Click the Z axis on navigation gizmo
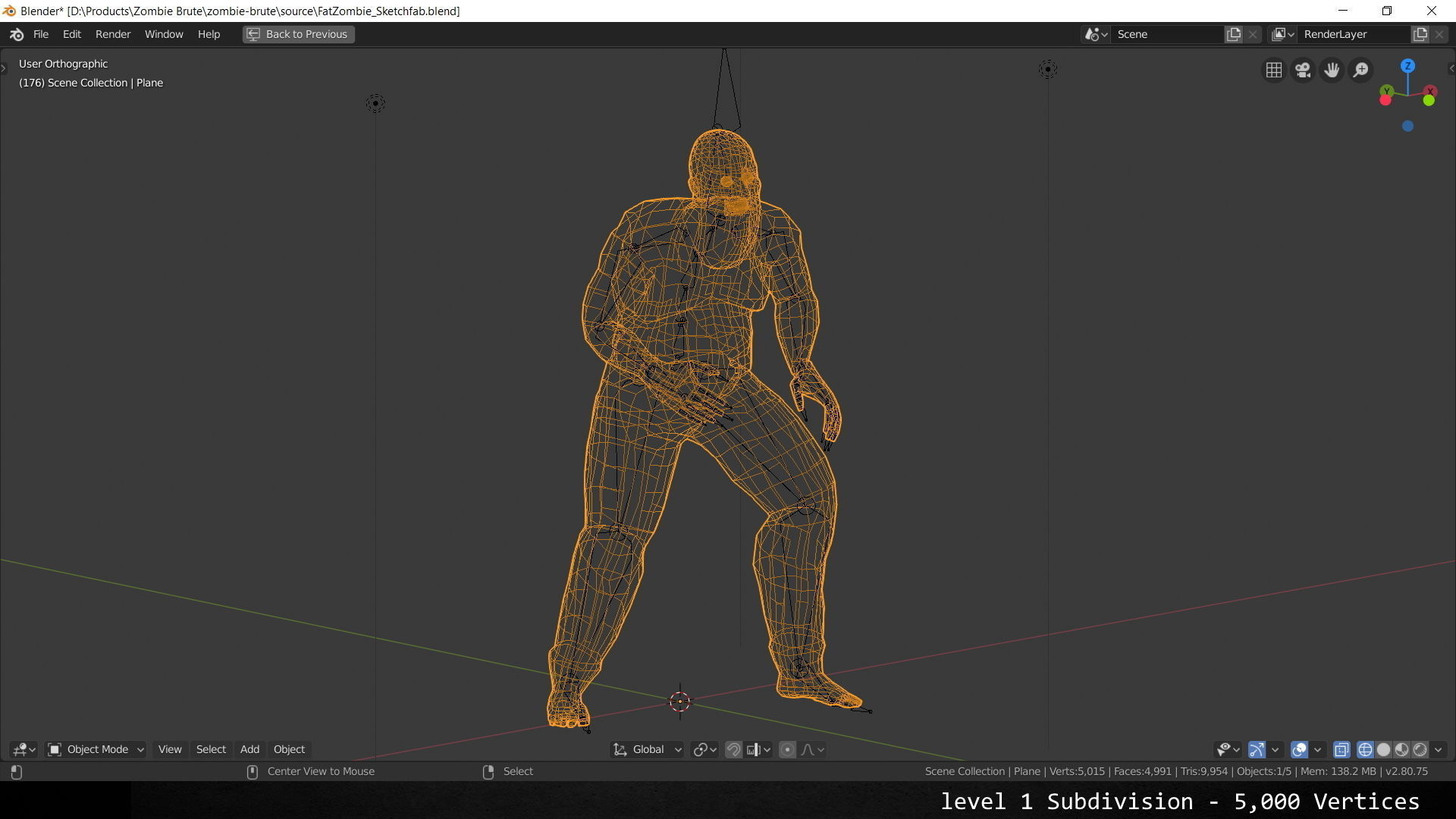 (1407, 66)
